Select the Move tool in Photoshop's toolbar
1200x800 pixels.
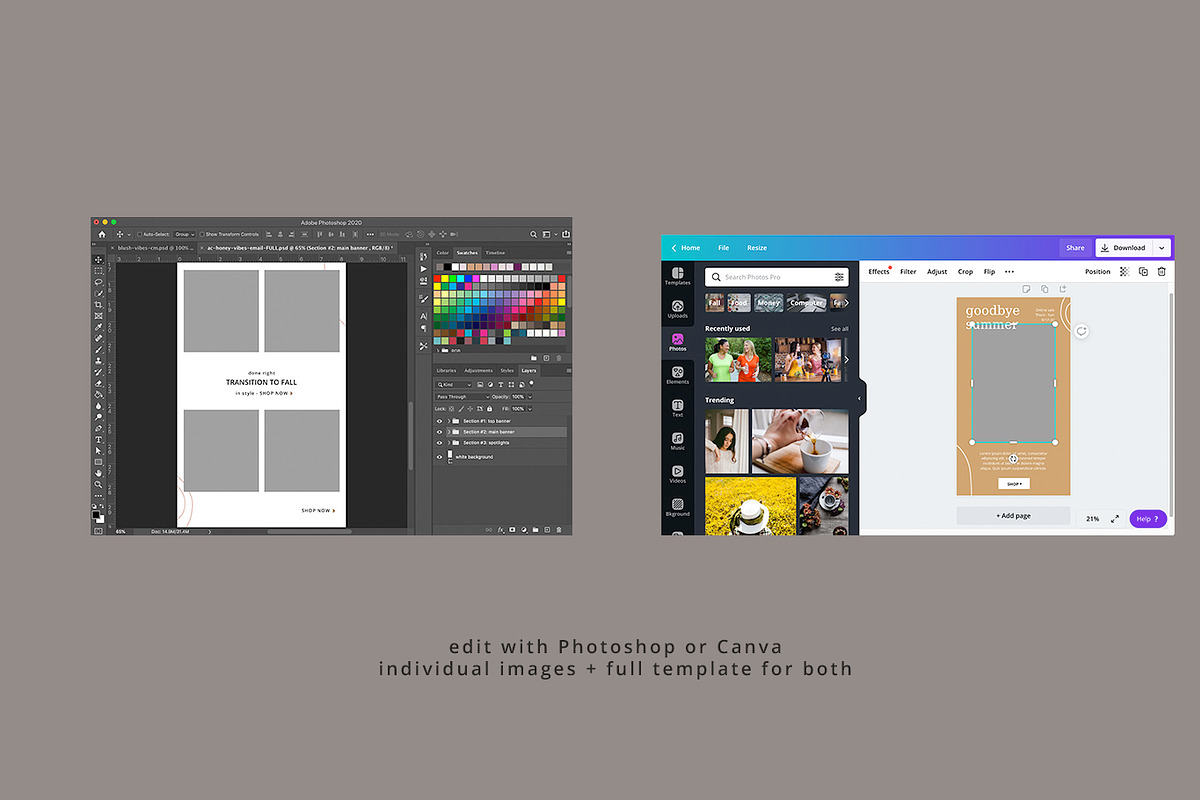98,260
